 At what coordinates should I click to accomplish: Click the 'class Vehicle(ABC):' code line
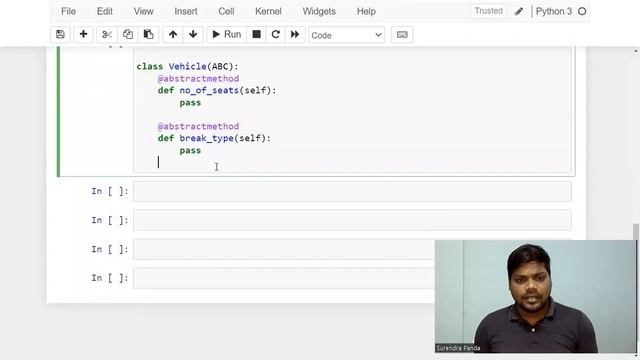coord(187,67)
